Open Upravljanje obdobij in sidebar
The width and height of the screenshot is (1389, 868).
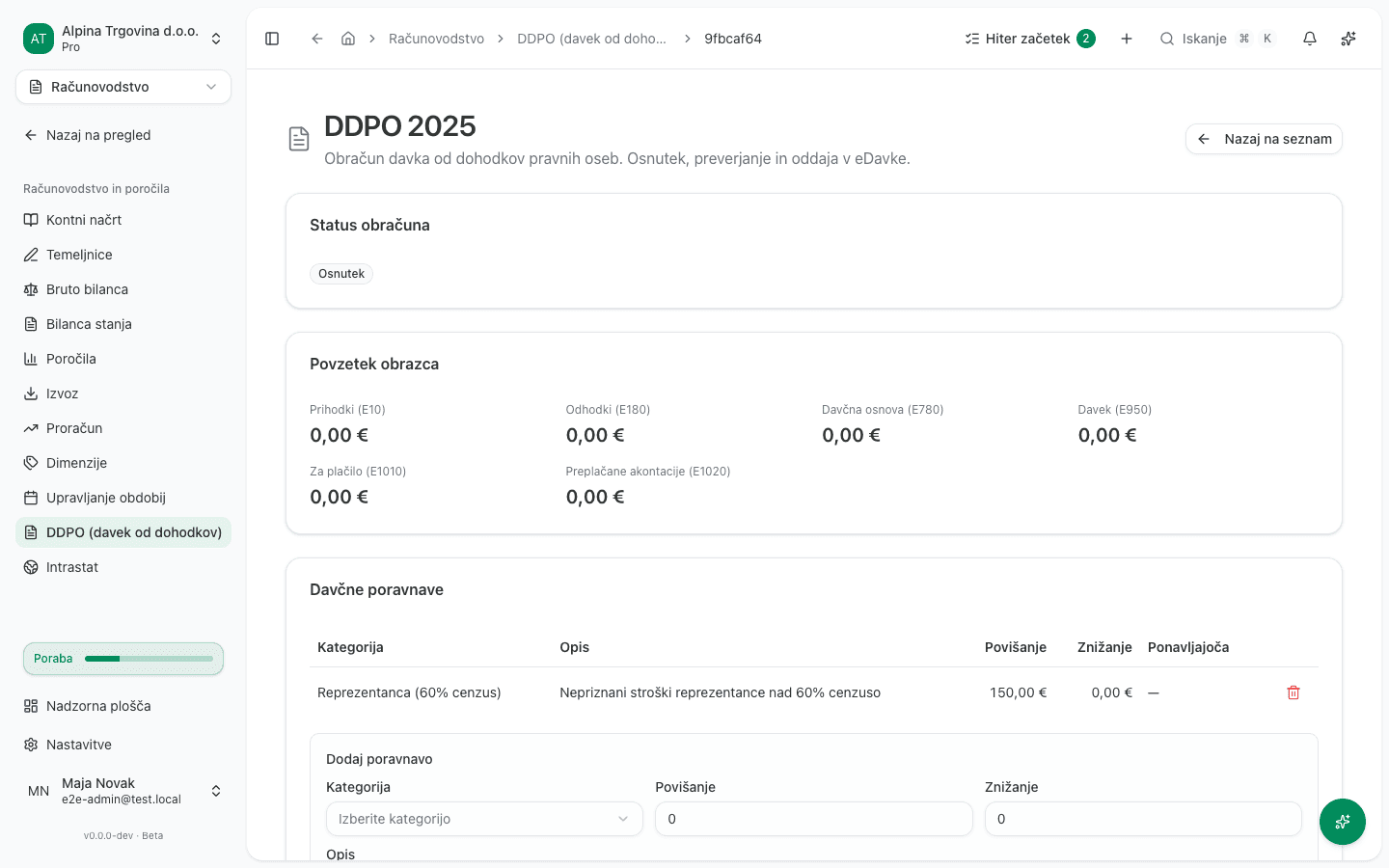pyautogui.click(x=123, y=498)
